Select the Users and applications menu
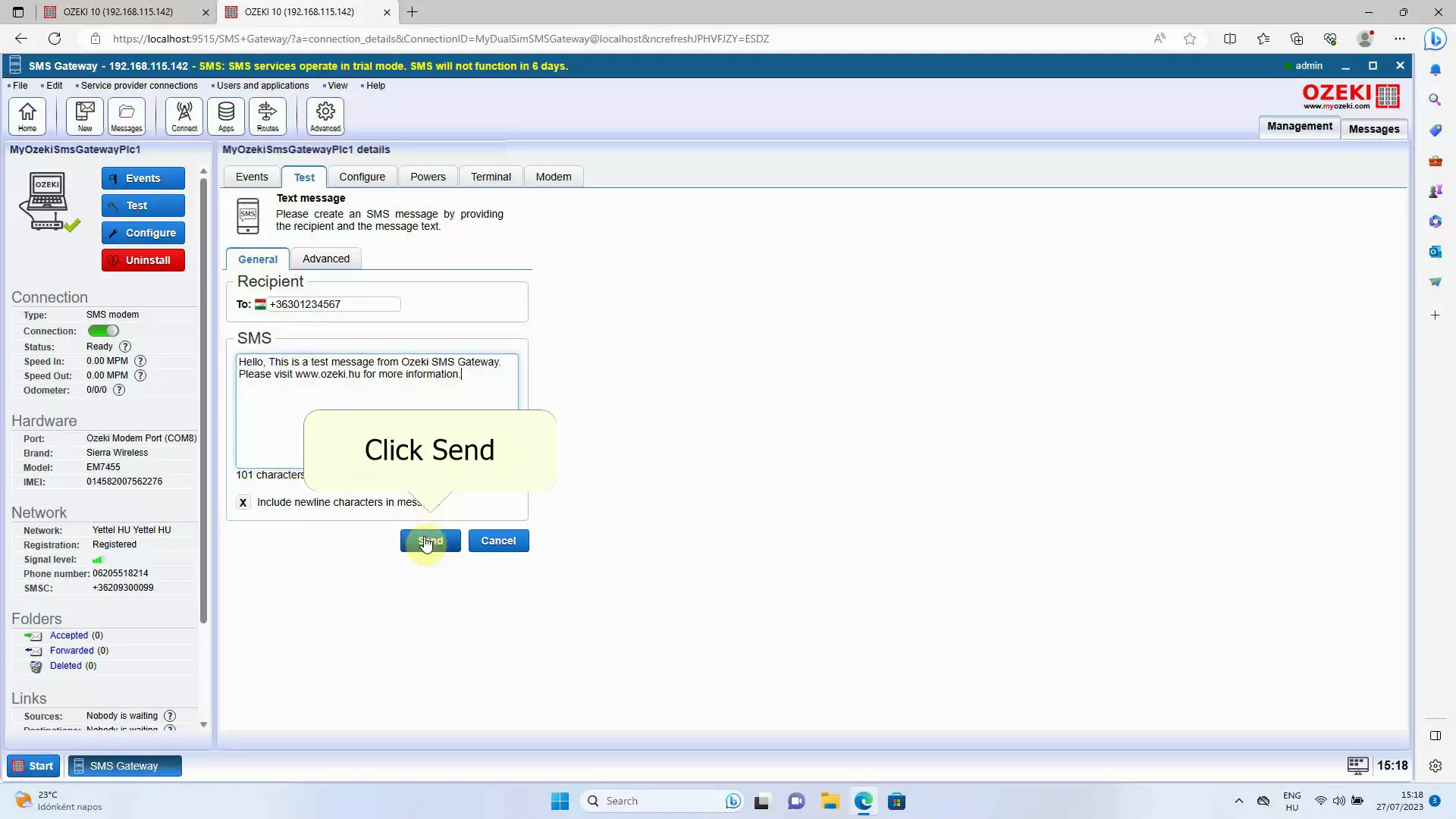The width and height of the screenshot is (1456, 819). [x=261, y=85]
